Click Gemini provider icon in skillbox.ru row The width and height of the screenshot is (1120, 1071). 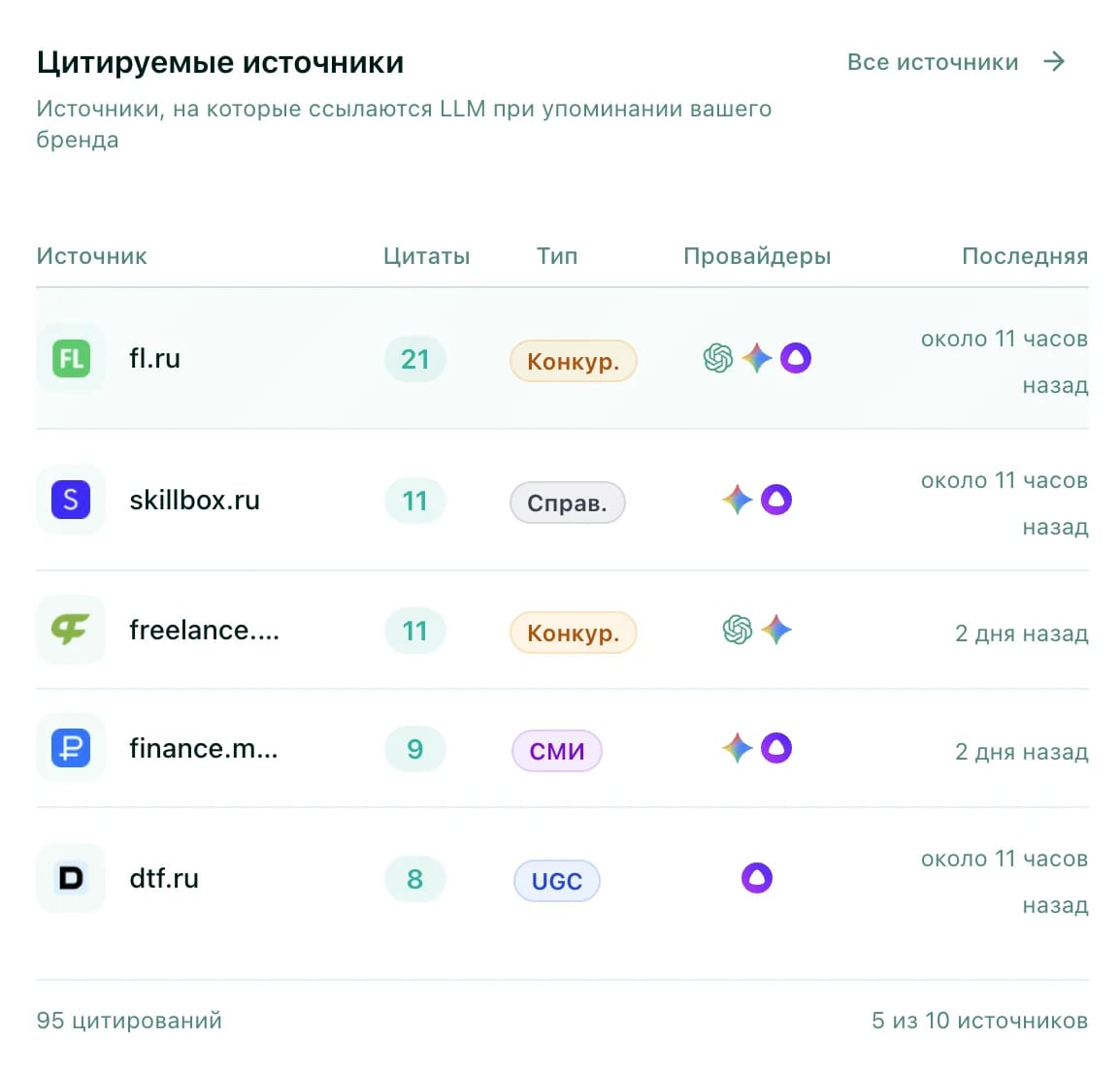[738, 501]
